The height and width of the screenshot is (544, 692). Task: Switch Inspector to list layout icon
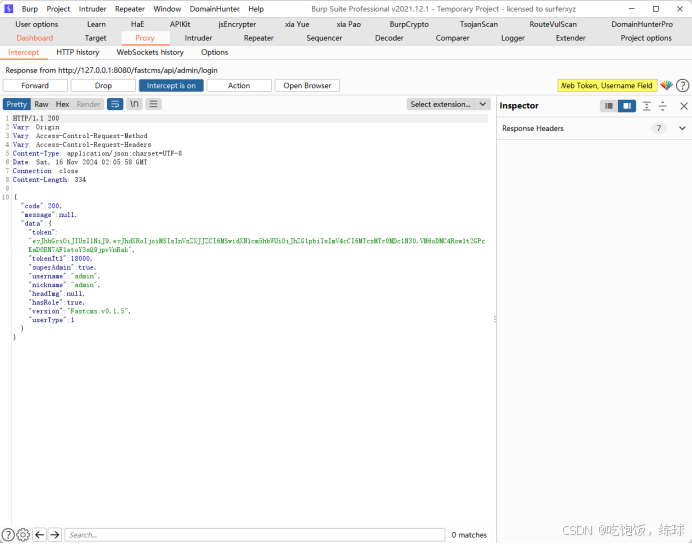click(609, 106)
